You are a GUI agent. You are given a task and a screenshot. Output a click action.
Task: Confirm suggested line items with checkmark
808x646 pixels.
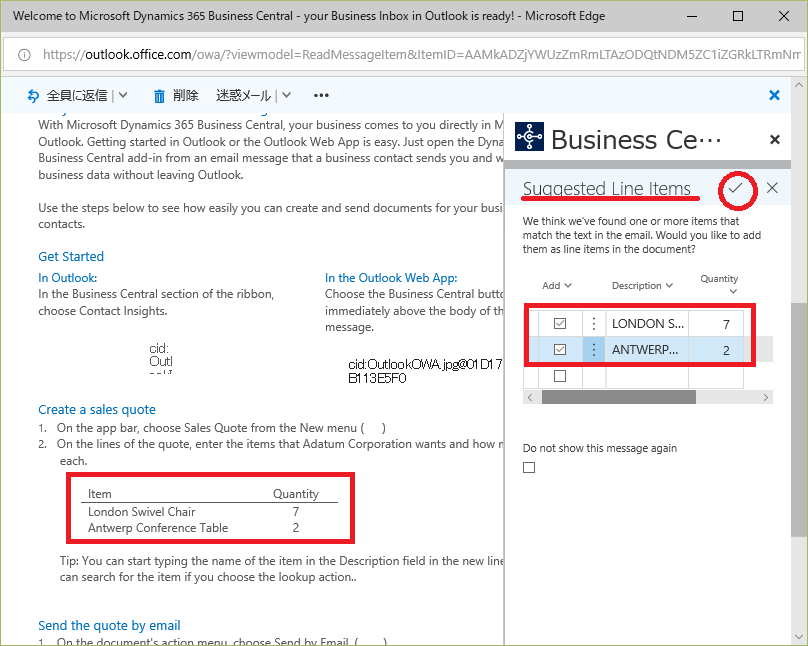point(735,188)
